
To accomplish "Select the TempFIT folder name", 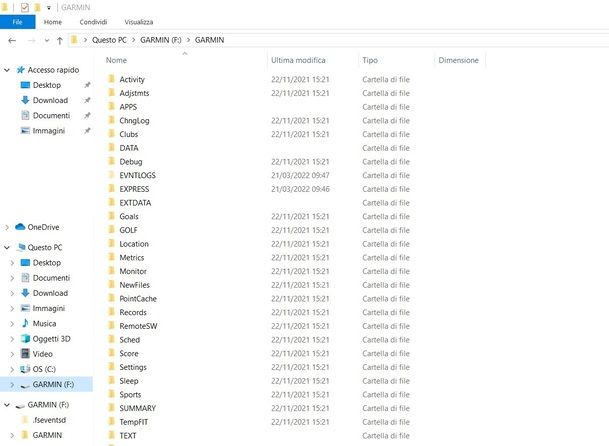I will pos(134,422).
